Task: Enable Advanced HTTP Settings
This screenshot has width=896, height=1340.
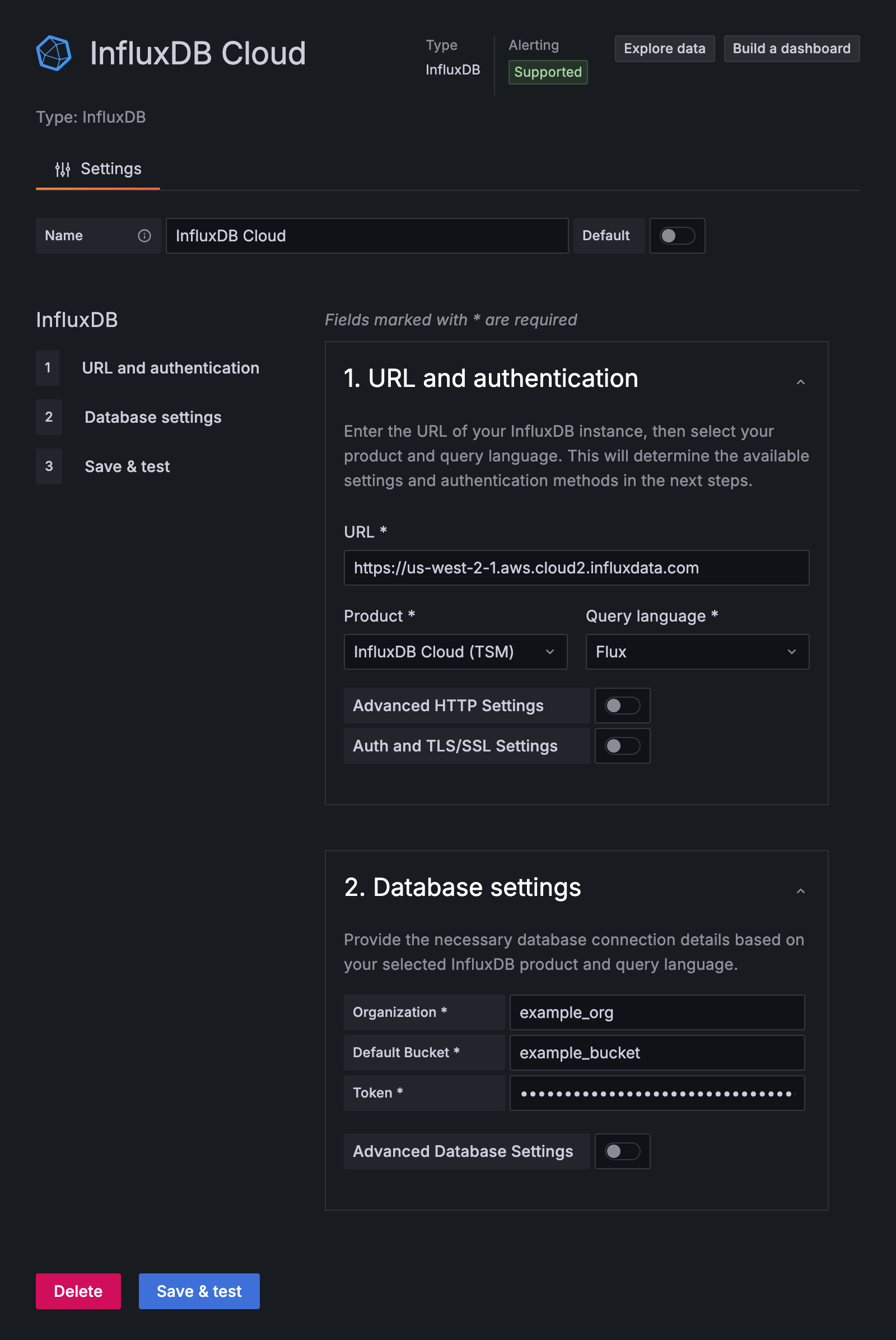Action: click(622, 705)
